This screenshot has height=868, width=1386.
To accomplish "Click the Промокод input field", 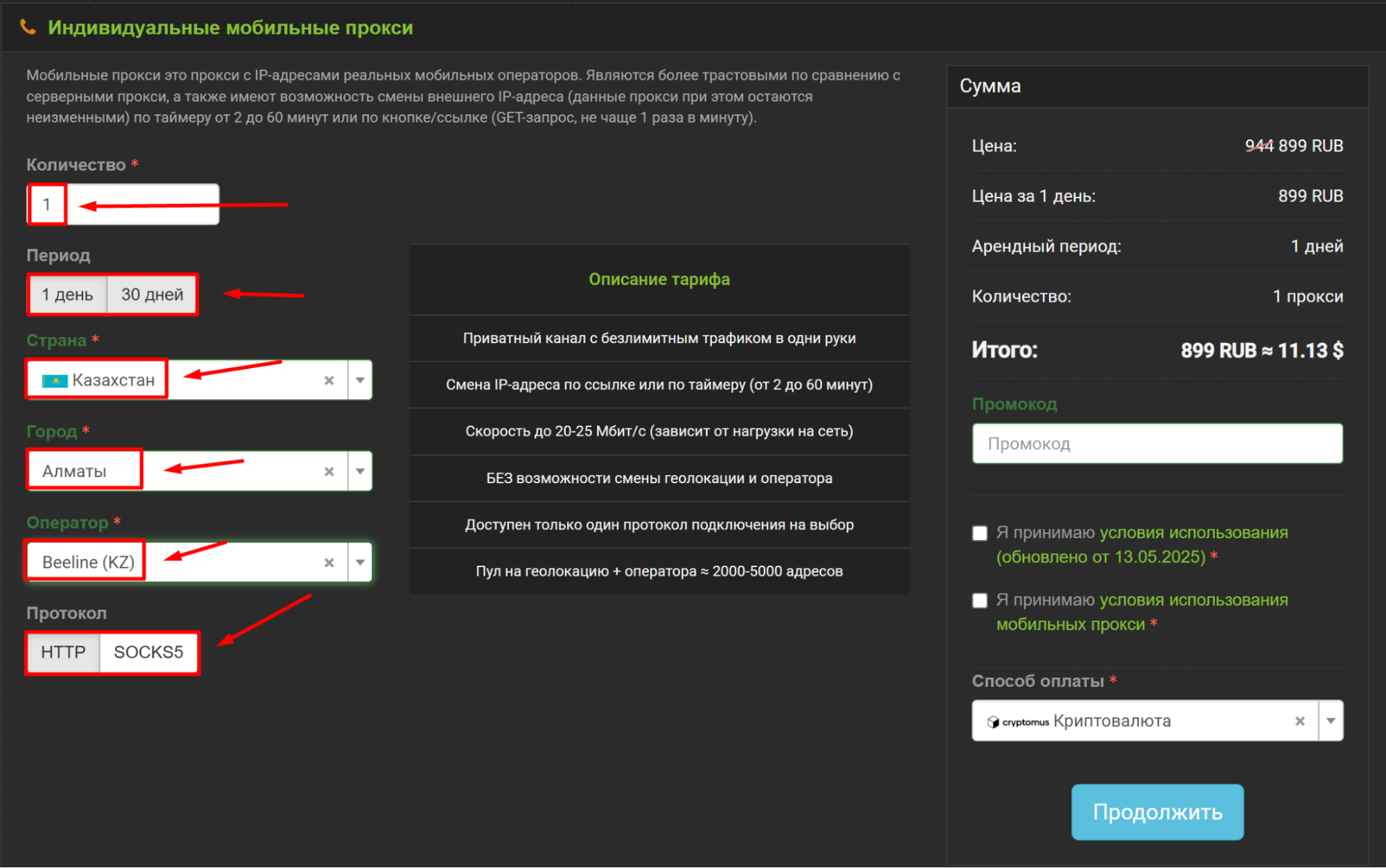I will tap(1157, 444).
